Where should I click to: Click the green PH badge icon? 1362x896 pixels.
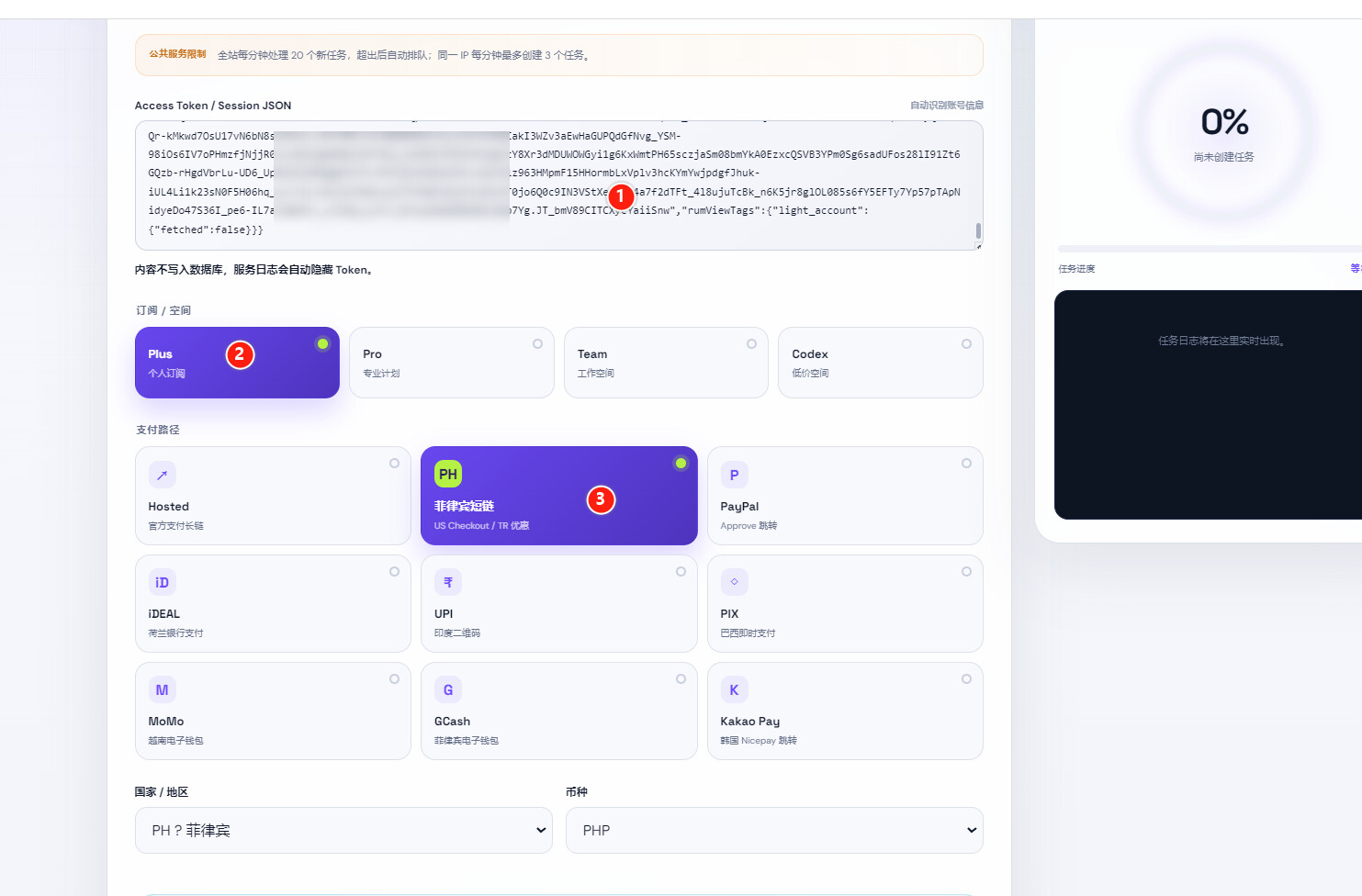coord(448,475)
